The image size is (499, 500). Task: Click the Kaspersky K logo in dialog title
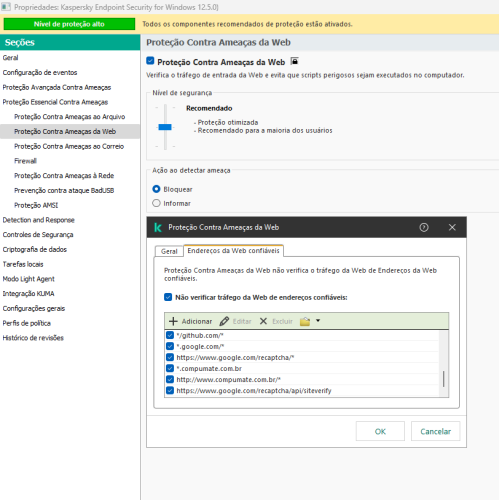click(x=158, y=227)
